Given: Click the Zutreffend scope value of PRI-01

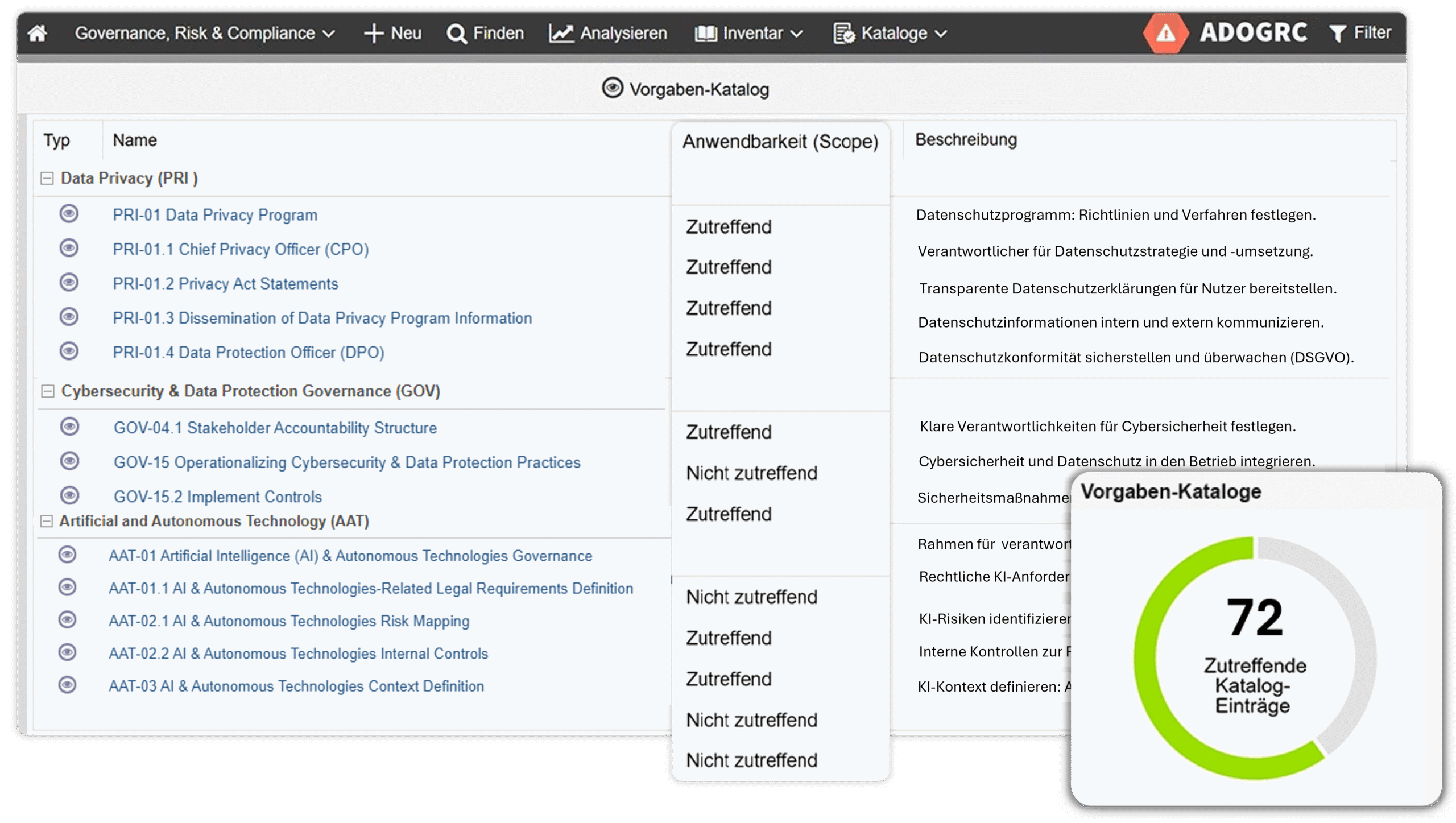Looking at the screenshot, I should pyautogui.click(x=729, y=227).
